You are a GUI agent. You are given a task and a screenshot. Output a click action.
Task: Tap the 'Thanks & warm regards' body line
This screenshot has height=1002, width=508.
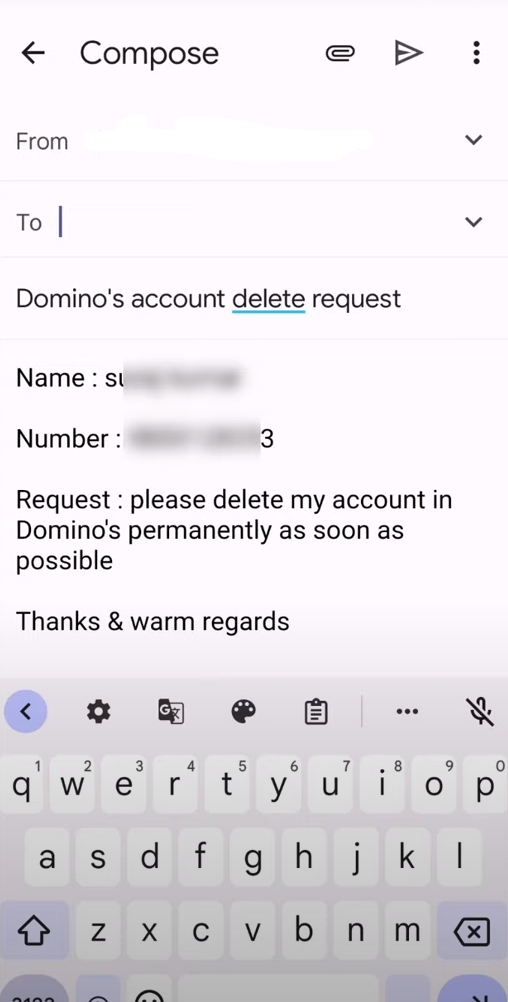click(x=153, y=621)
